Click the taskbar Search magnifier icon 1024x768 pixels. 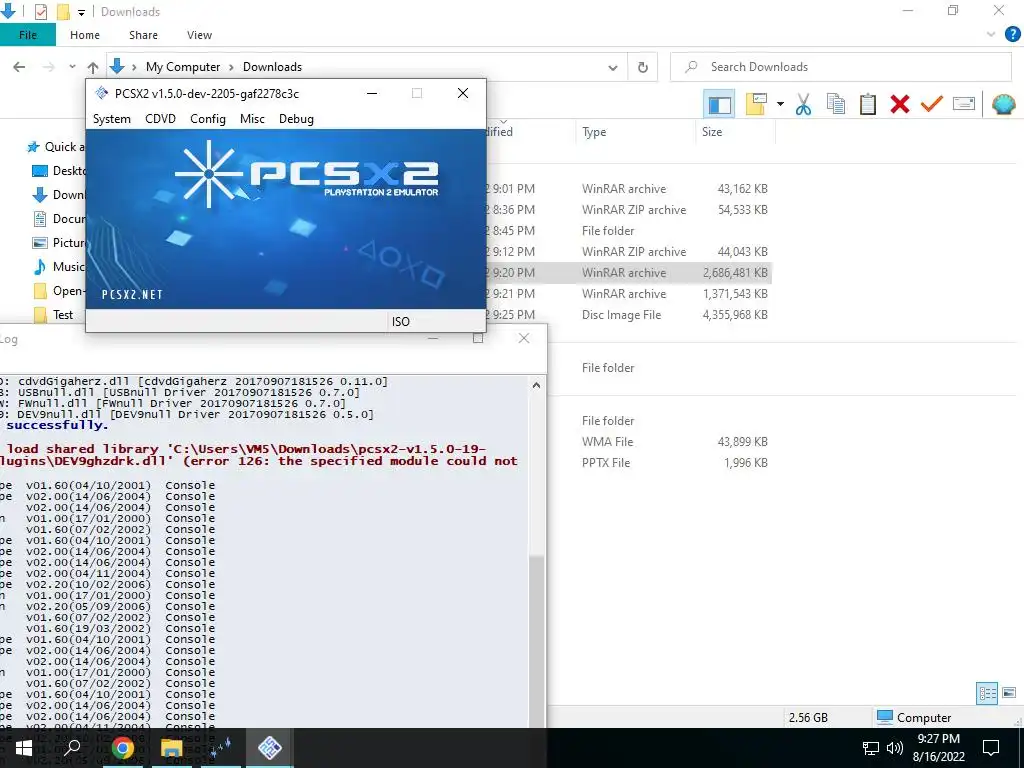[x=72, y=748]
